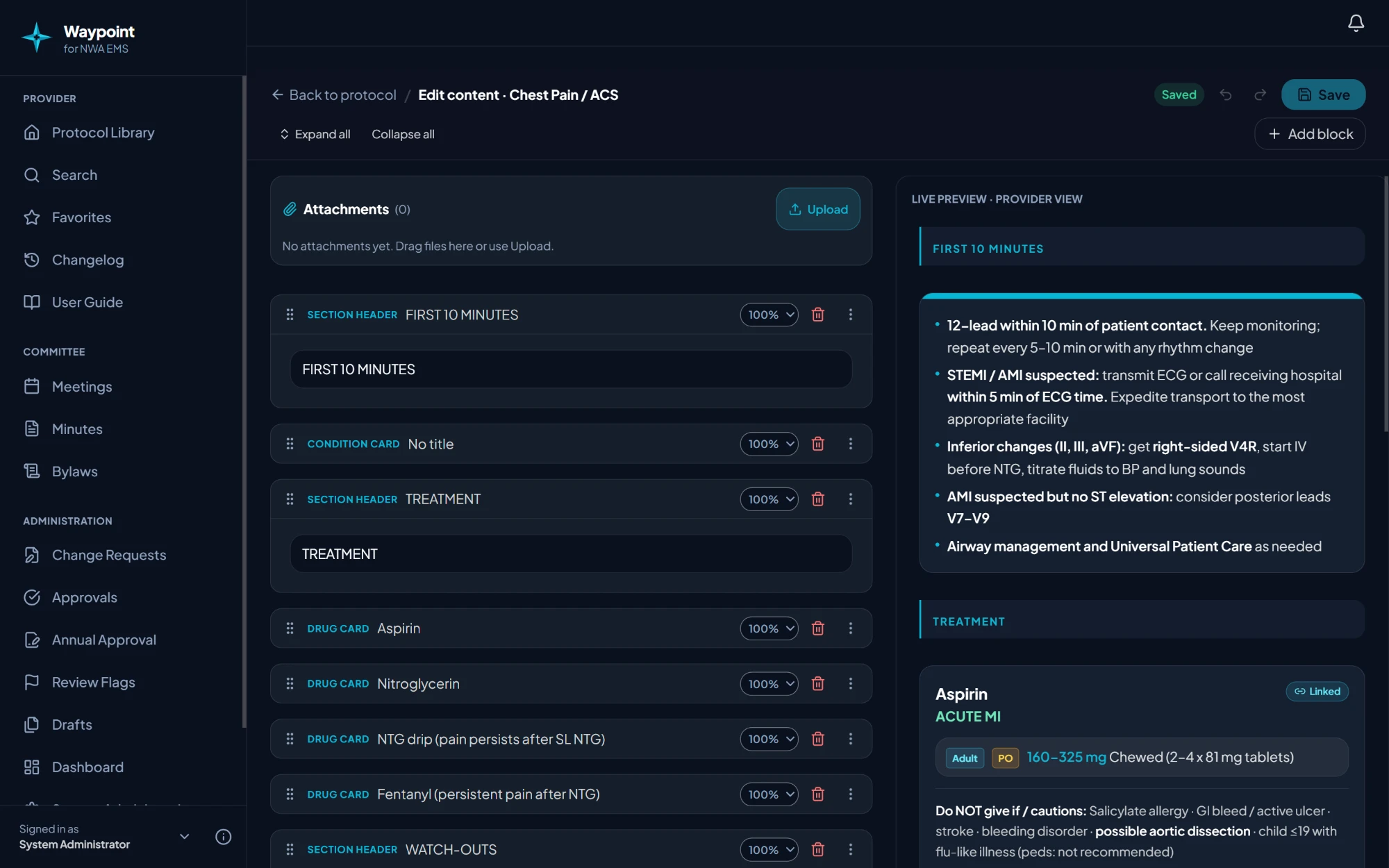Click the info icon in sidebar footer
Viewport: 1389px width, 868px height.
tap(223, 837)
